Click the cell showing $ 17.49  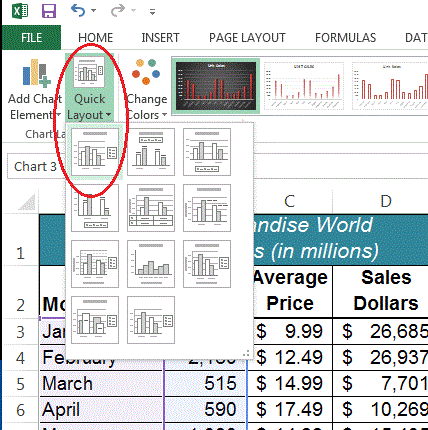pyautogui.click(x=290, y=409)
